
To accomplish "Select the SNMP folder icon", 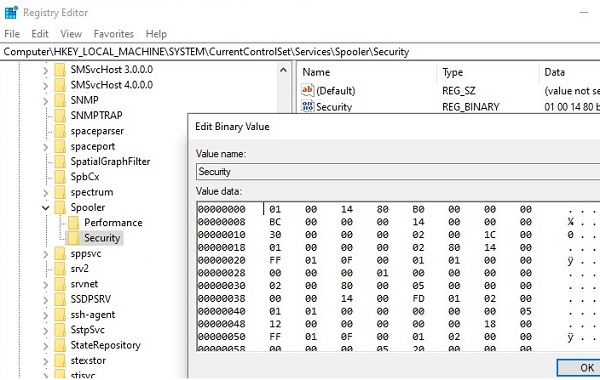I will pos(60,100).
